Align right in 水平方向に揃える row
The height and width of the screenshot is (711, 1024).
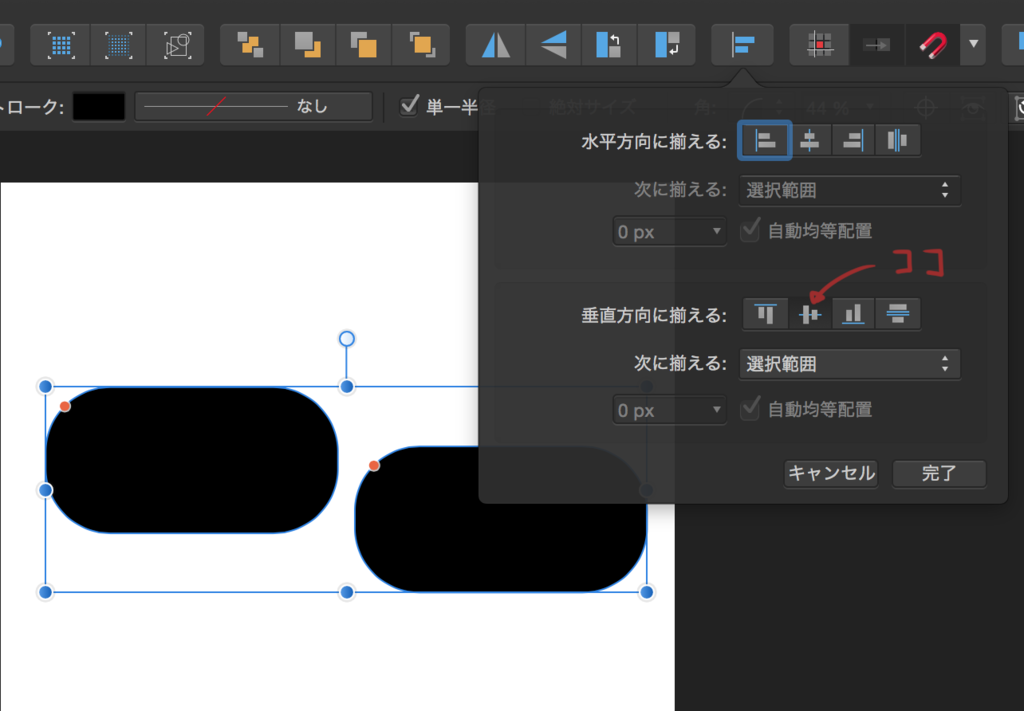pyautogui.click(x=853, y=140)
